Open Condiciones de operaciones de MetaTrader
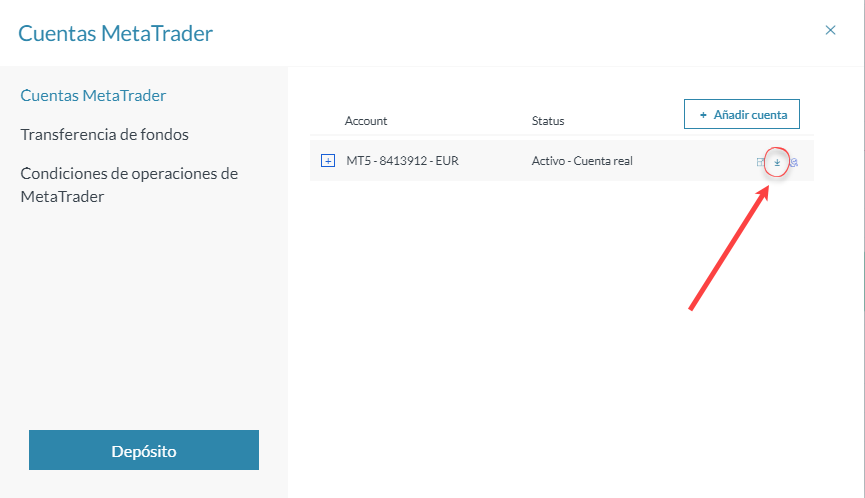 click(129, 185)
